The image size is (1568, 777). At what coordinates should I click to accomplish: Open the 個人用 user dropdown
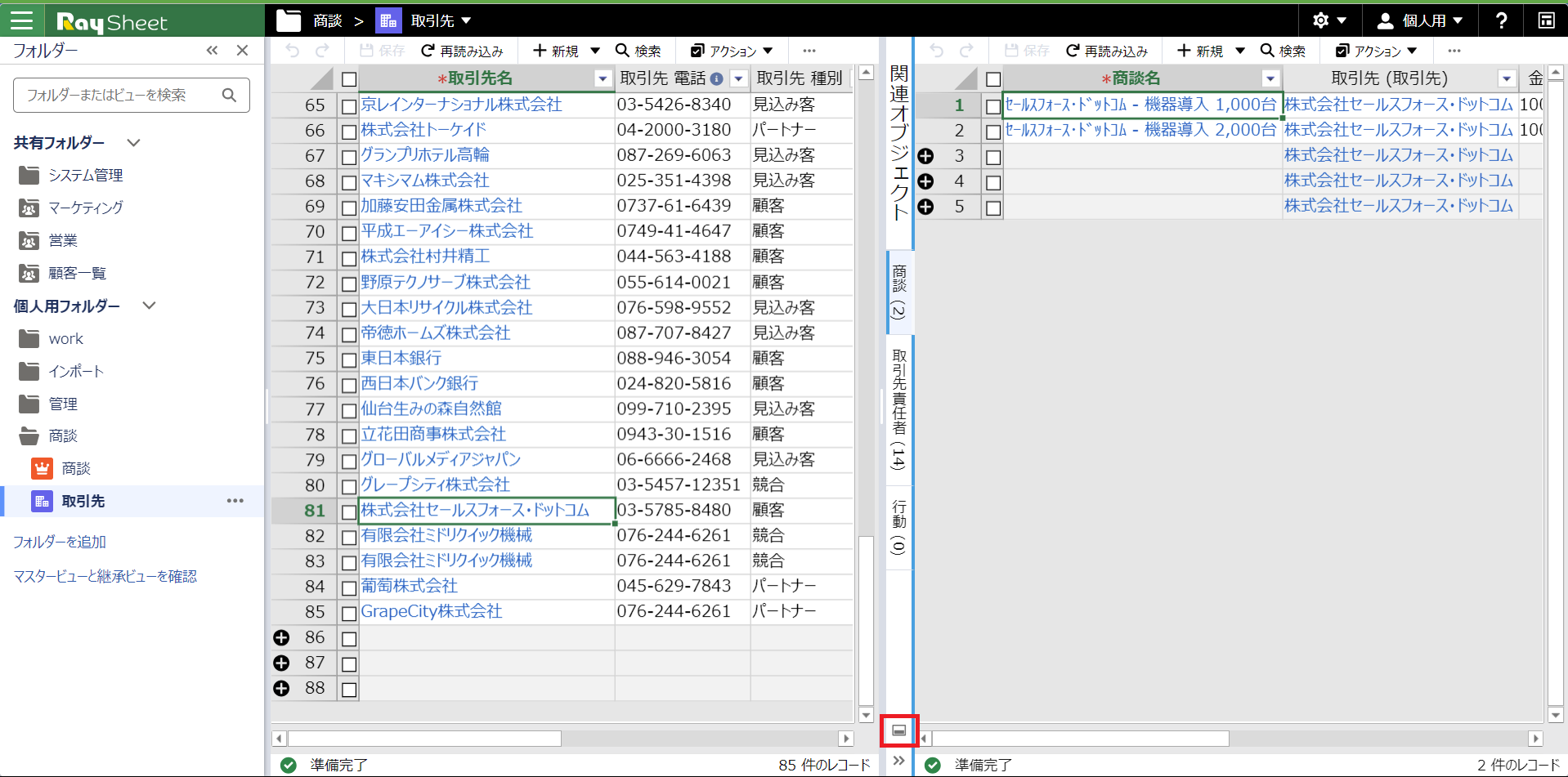(1420, 20)
